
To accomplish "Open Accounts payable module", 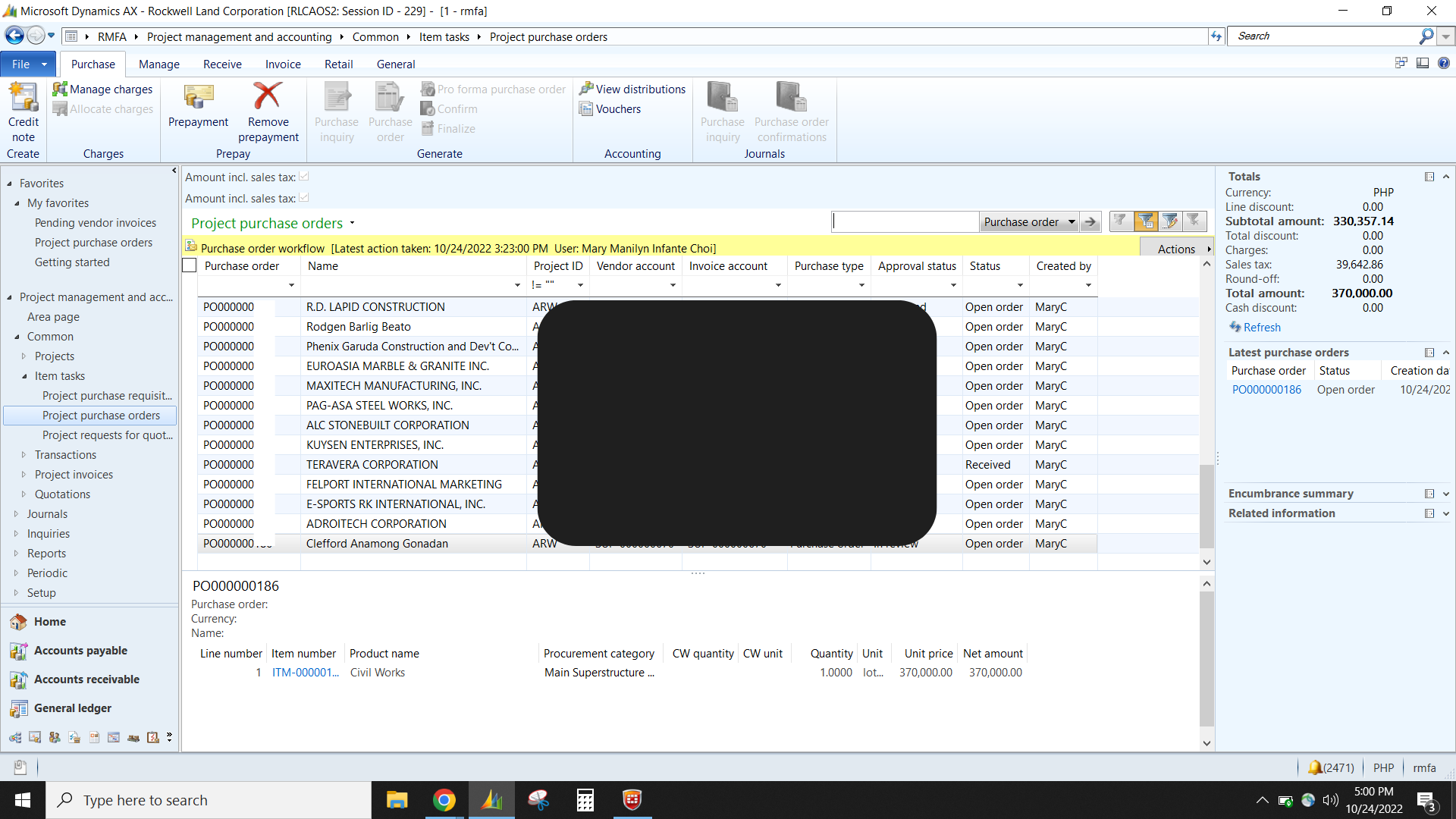I will 80,651.
